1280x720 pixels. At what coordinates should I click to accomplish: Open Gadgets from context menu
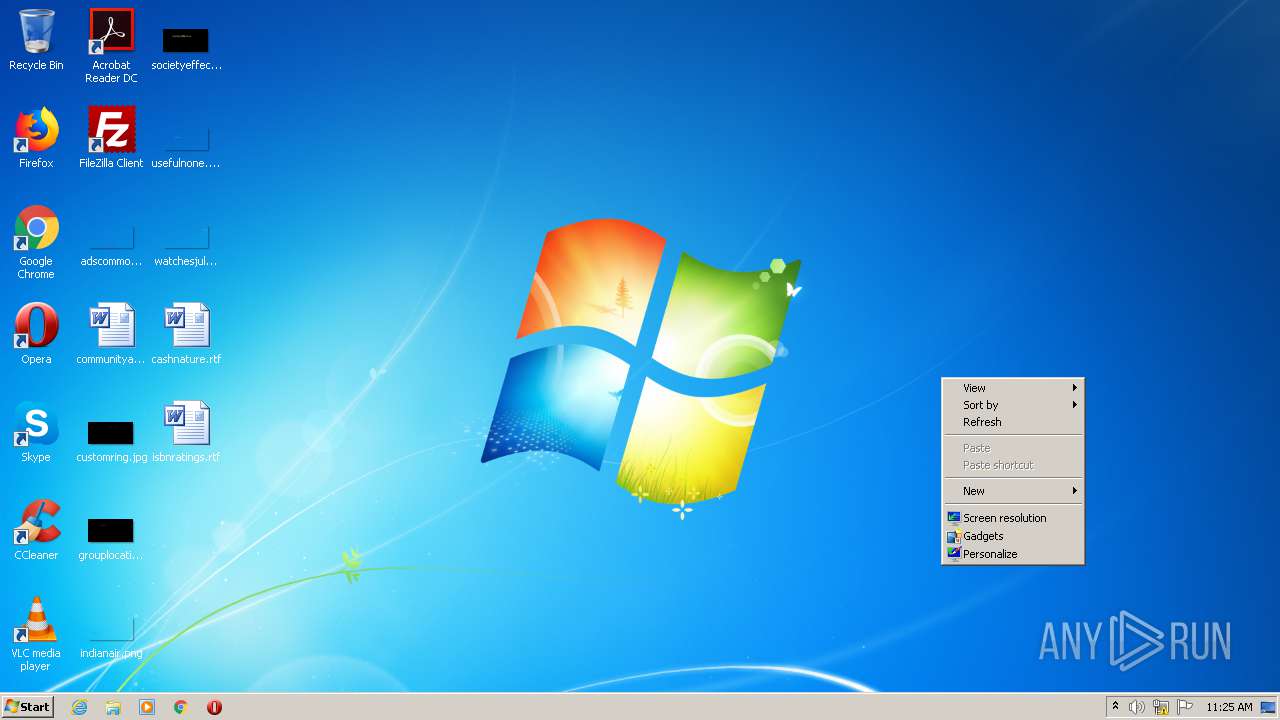[x=1013, y=536]
